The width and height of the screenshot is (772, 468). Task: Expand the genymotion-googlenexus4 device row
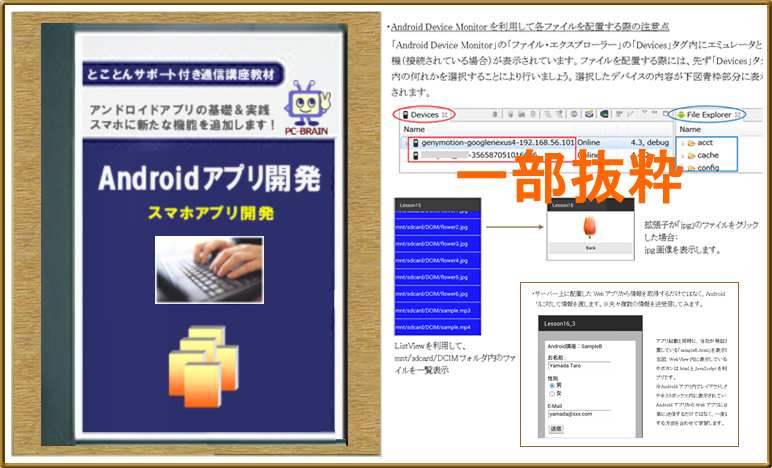tap(406, 143)
